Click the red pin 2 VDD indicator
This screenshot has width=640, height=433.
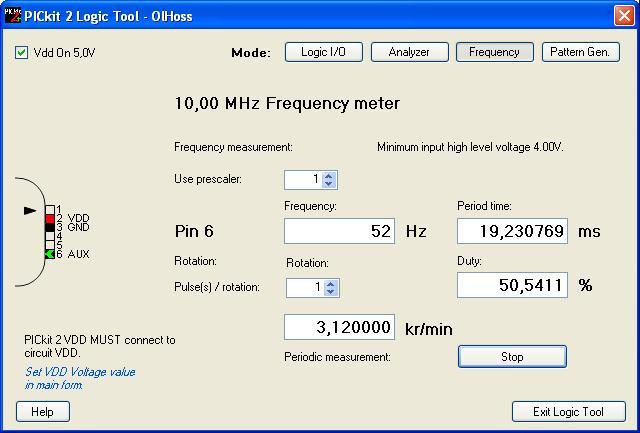pyautogui.click(x=50, y=219)
